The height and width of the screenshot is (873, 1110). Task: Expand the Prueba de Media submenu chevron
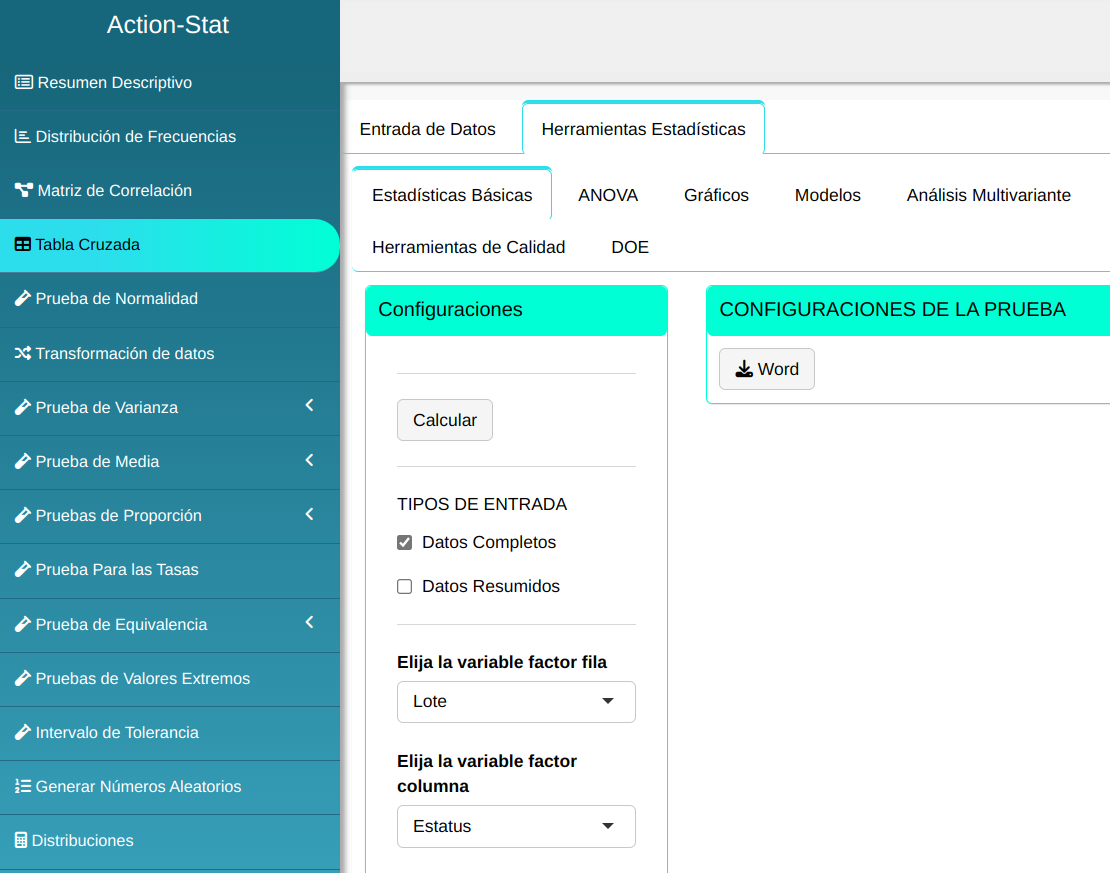point(309,460)
